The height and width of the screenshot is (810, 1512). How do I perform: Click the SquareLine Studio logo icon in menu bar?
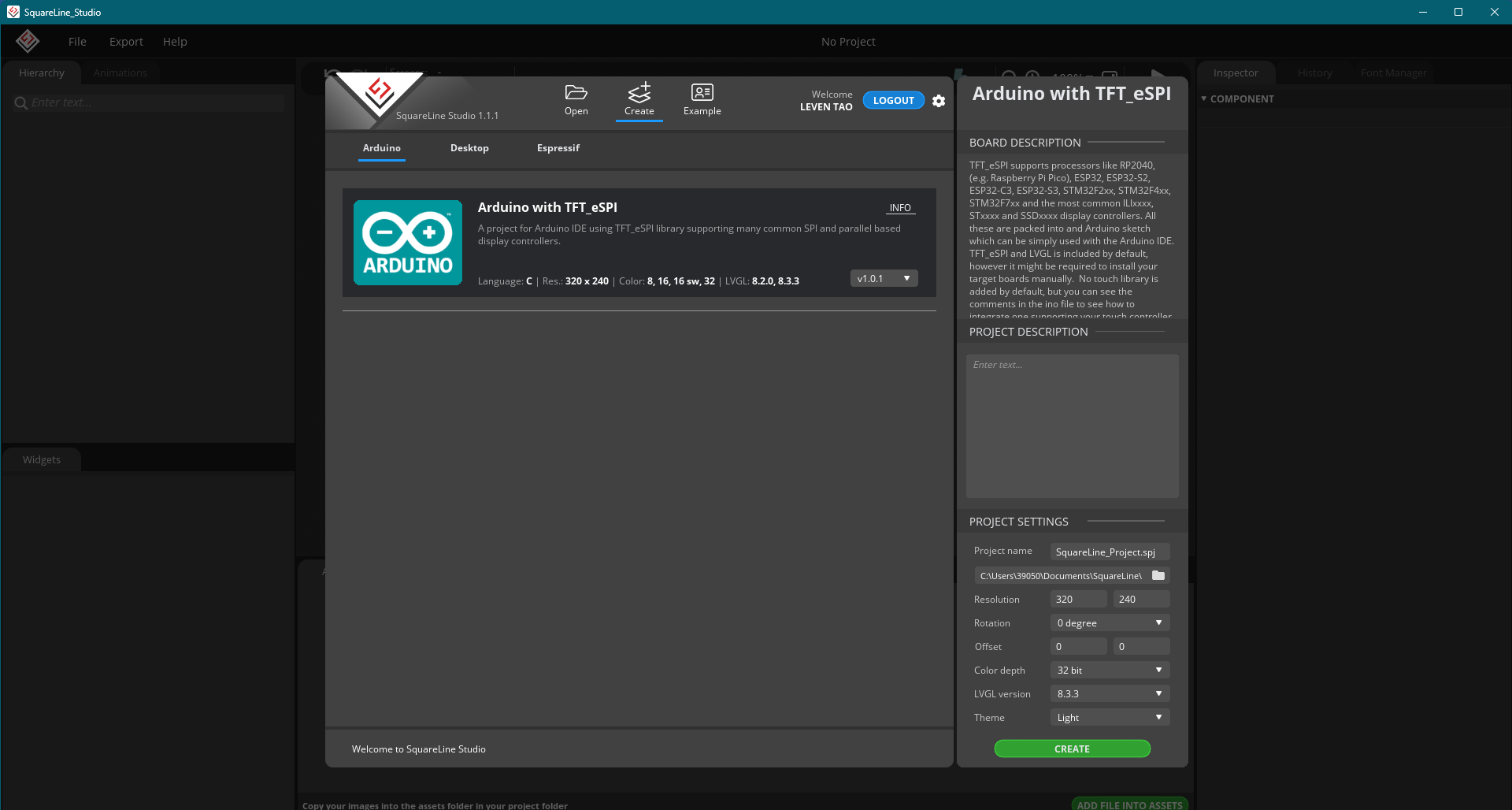click(28, 41)
